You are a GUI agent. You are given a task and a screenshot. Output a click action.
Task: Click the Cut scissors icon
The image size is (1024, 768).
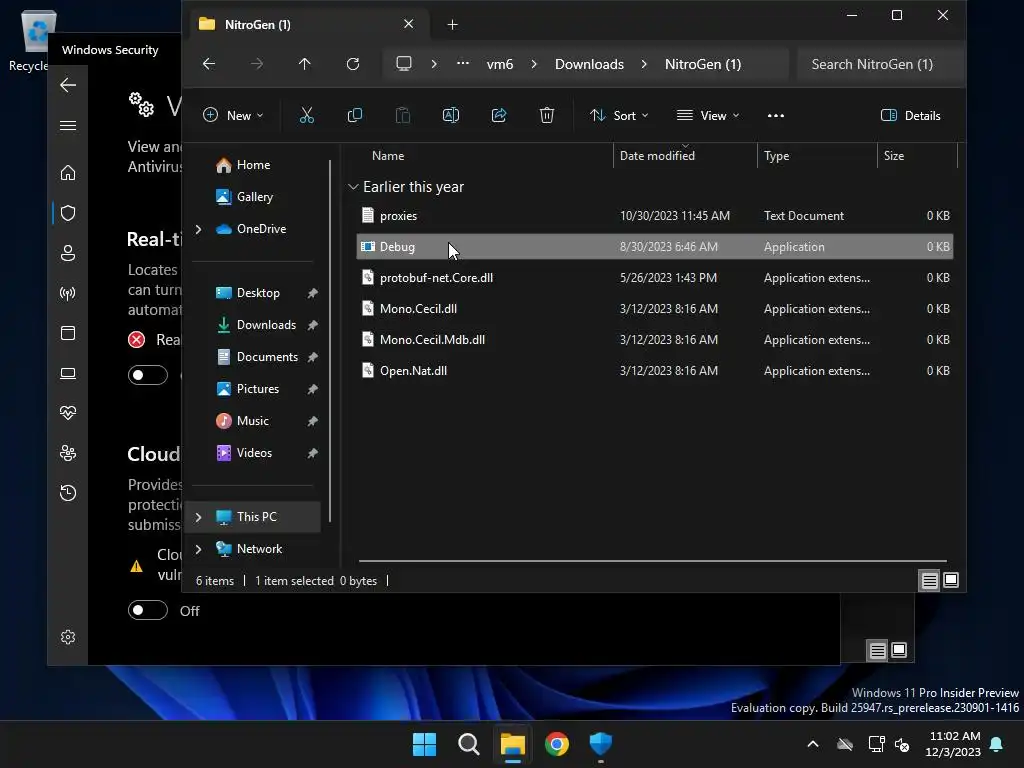point(306,116)
